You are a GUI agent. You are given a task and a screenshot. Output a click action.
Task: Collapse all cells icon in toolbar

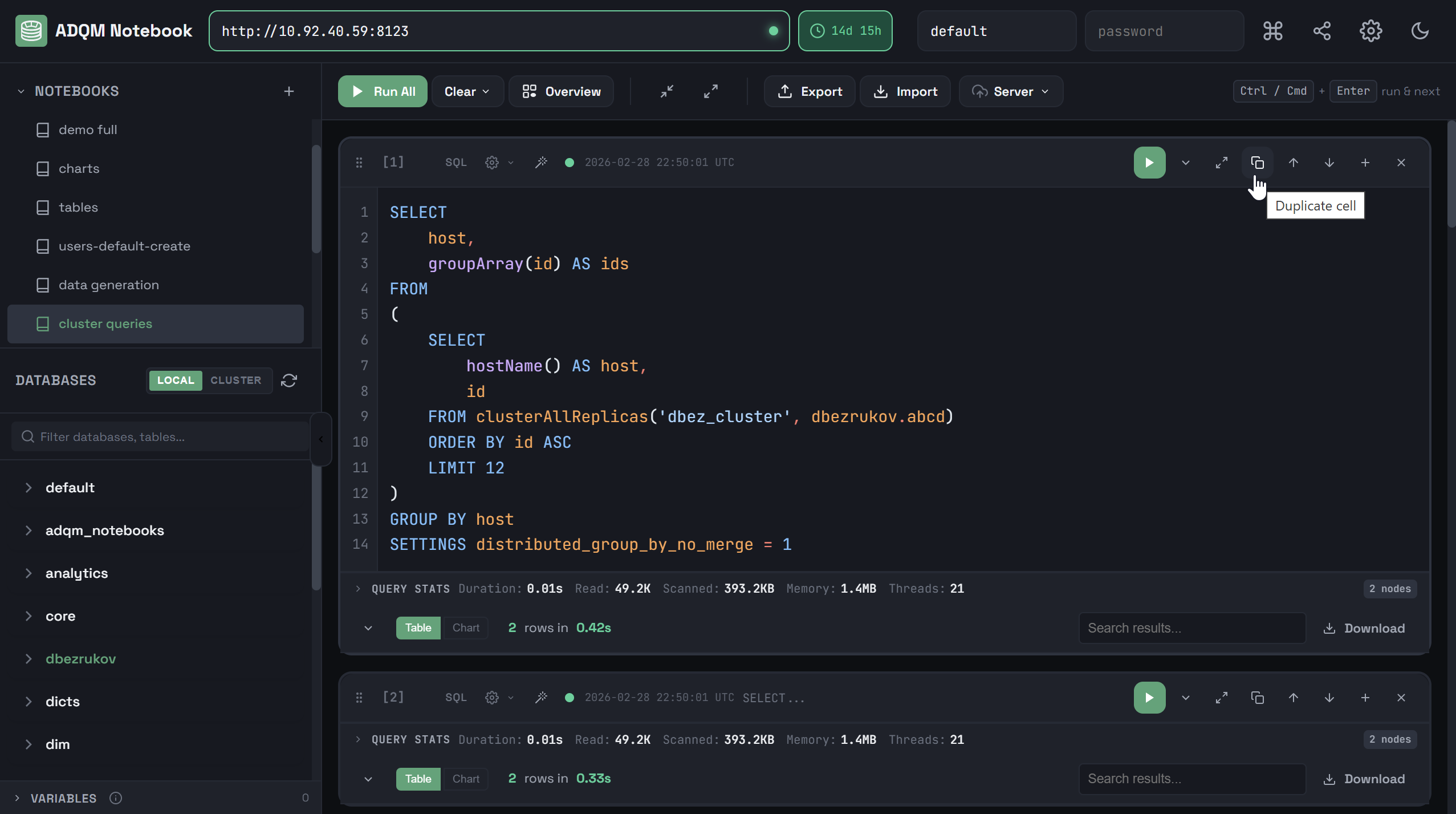pos(667,91)
